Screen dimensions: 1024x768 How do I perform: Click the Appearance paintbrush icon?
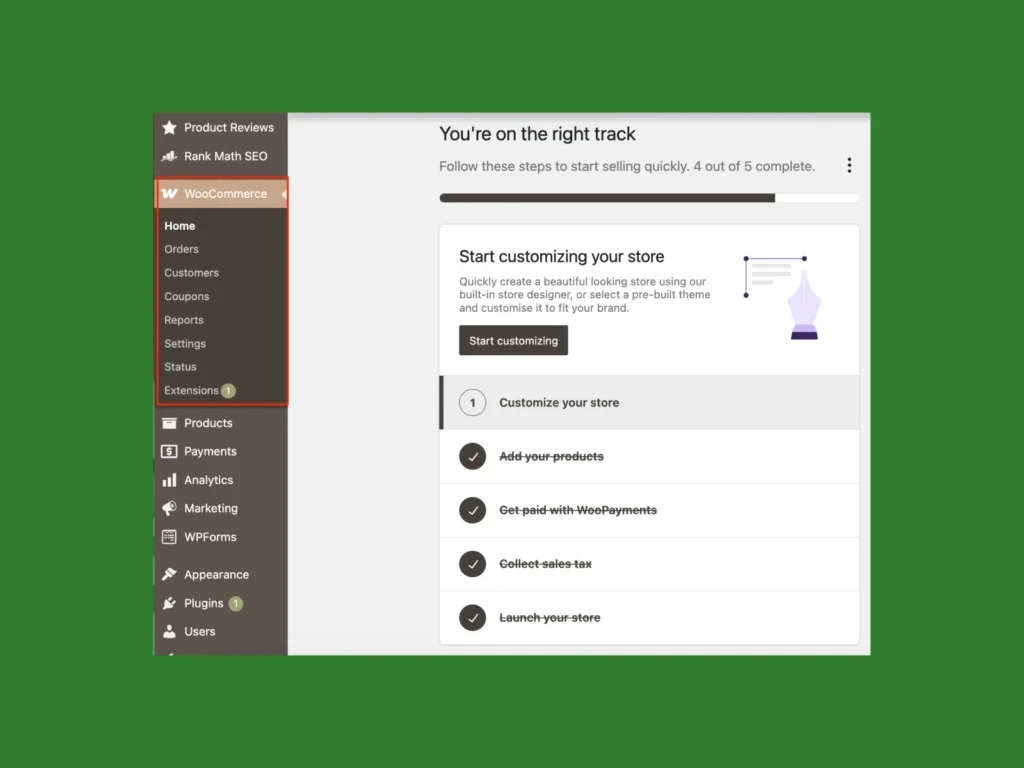click(169, 575)
